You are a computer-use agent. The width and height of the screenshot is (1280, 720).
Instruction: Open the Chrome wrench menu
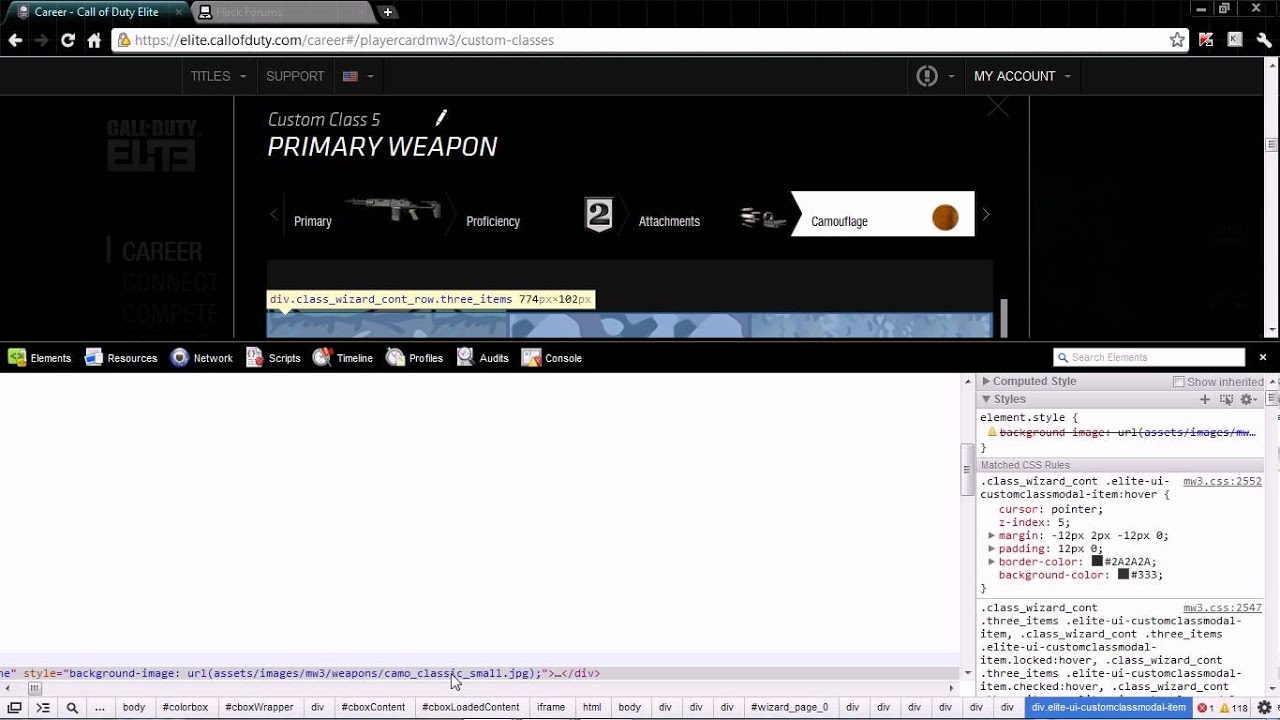point(1264,40)
